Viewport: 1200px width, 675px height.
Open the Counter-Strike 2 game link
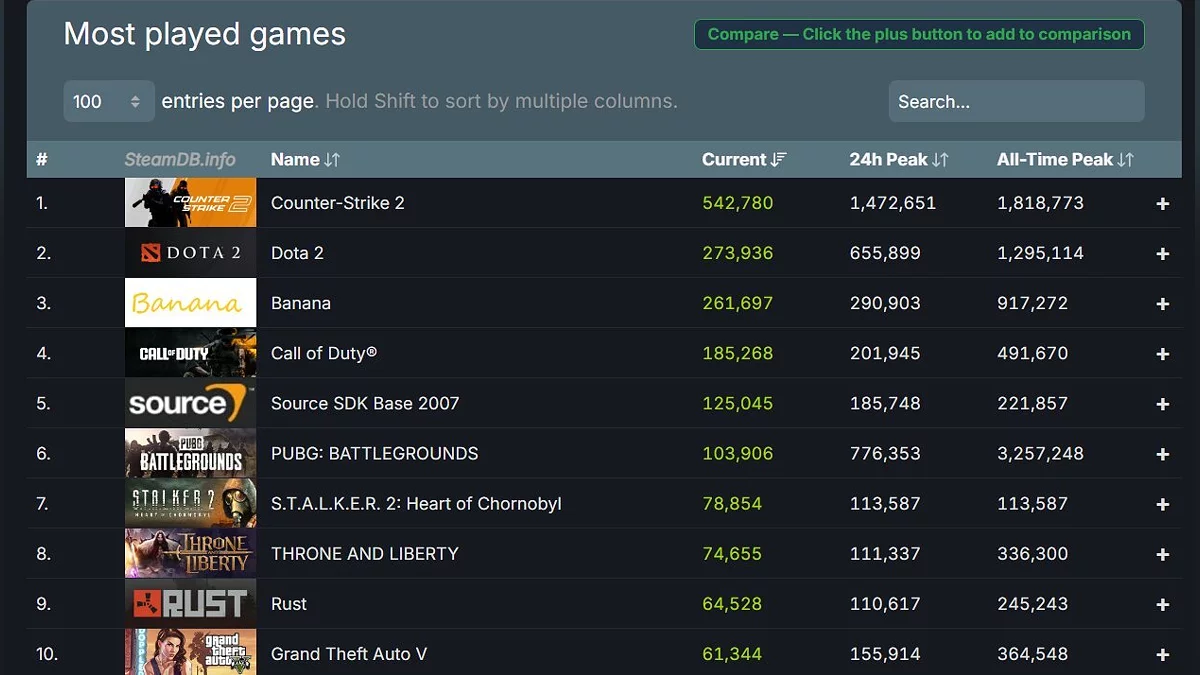point(337,203)
